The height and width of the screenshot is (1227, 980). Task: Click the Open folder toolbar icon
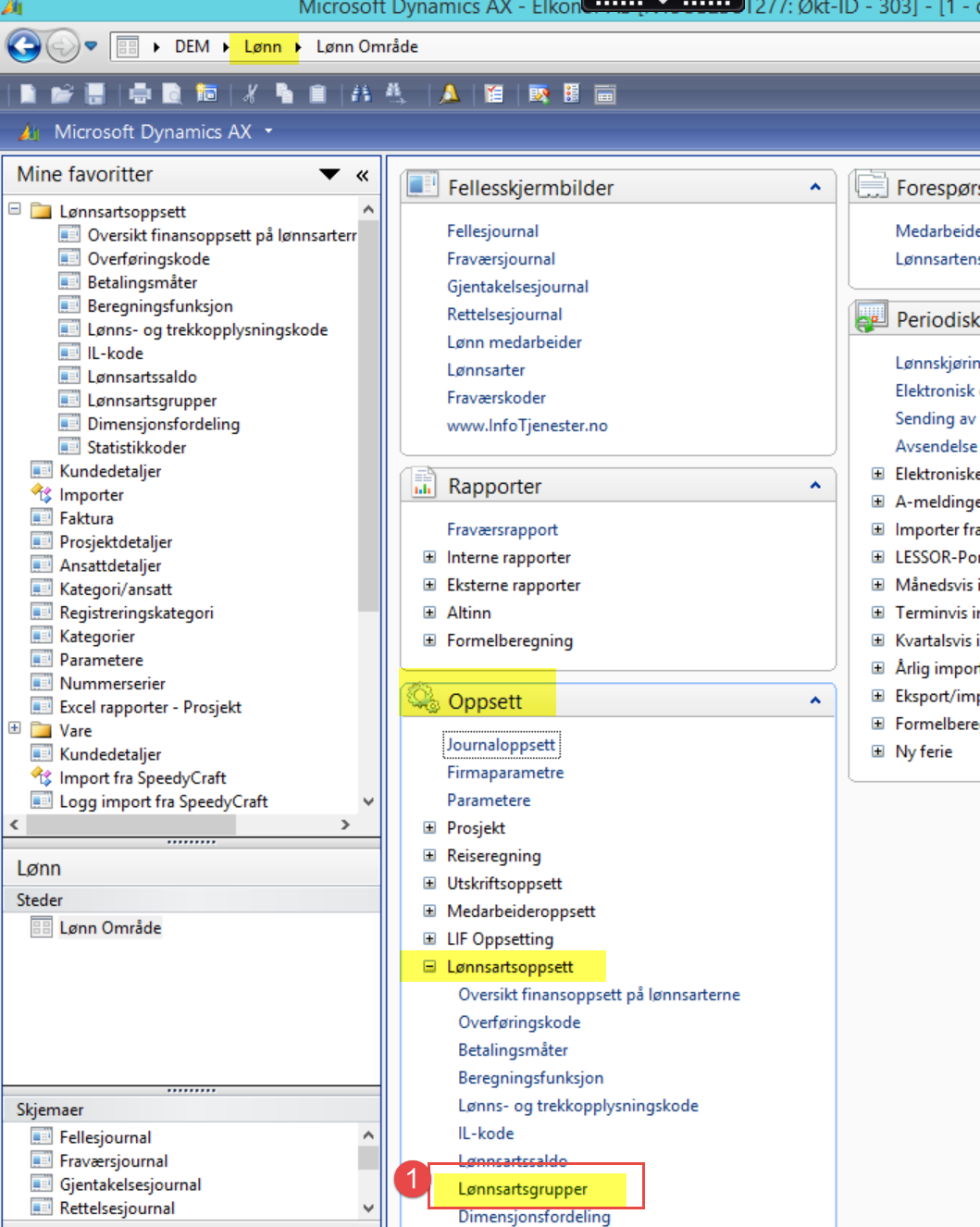[x=62, y=93]
